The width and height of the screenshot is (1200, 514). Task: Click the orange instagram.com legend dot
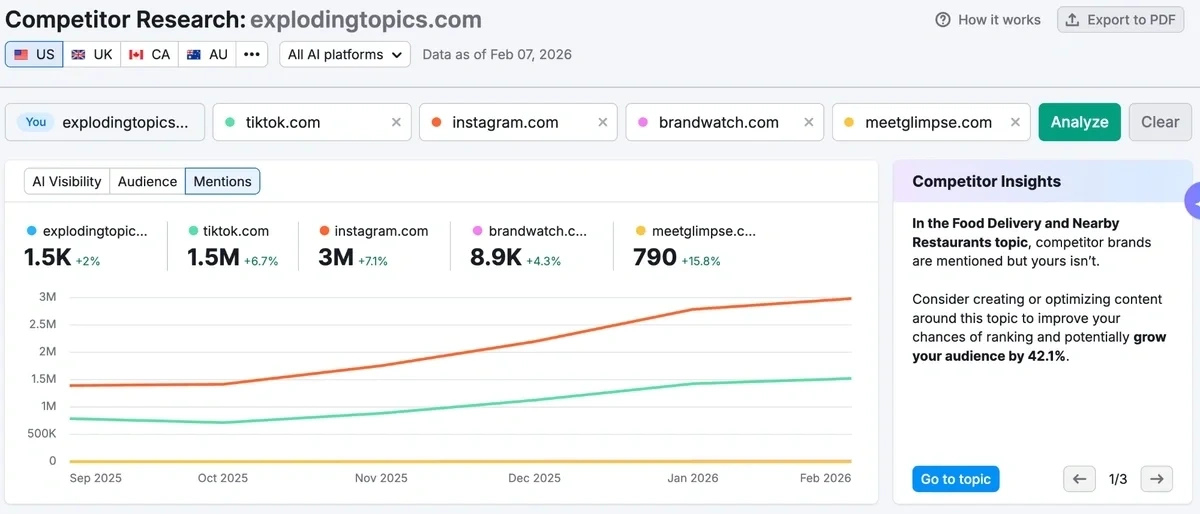(324, 231)
